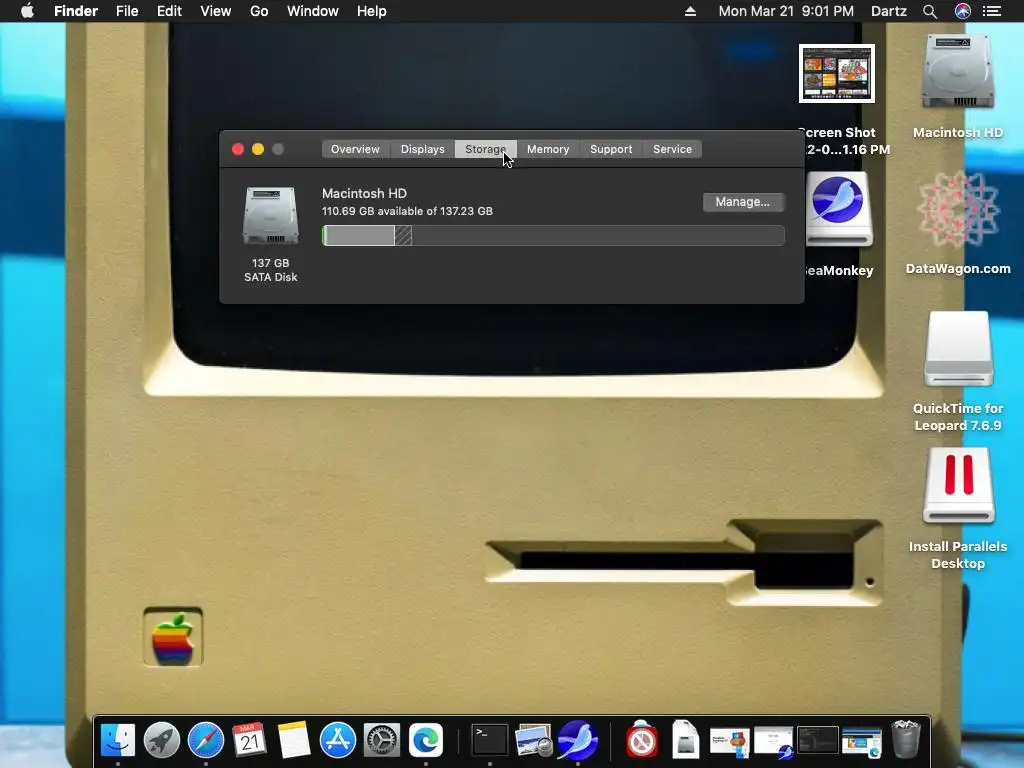This screenshot has width=1024, height=768.
Task: Open the Parallels minimized window in Dock
Action: click(729, 743)
